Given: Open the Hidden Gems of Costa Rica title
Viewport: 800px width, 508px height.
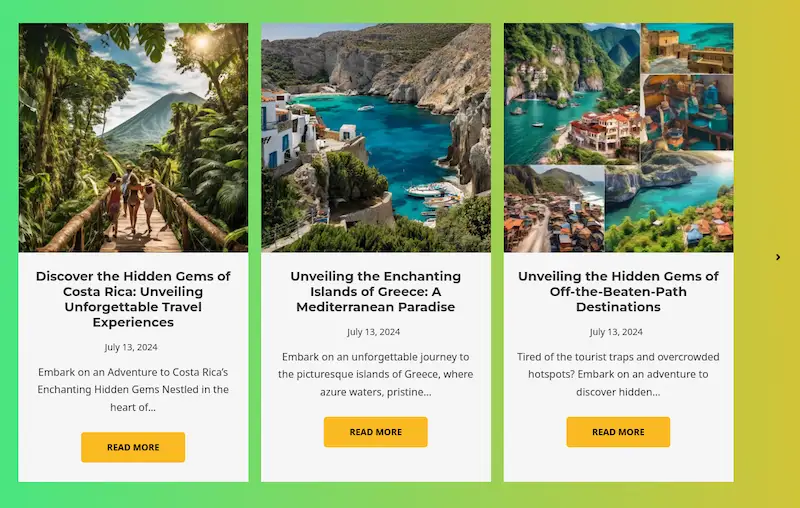Looking at the screenshot, I should coord(133,299).
